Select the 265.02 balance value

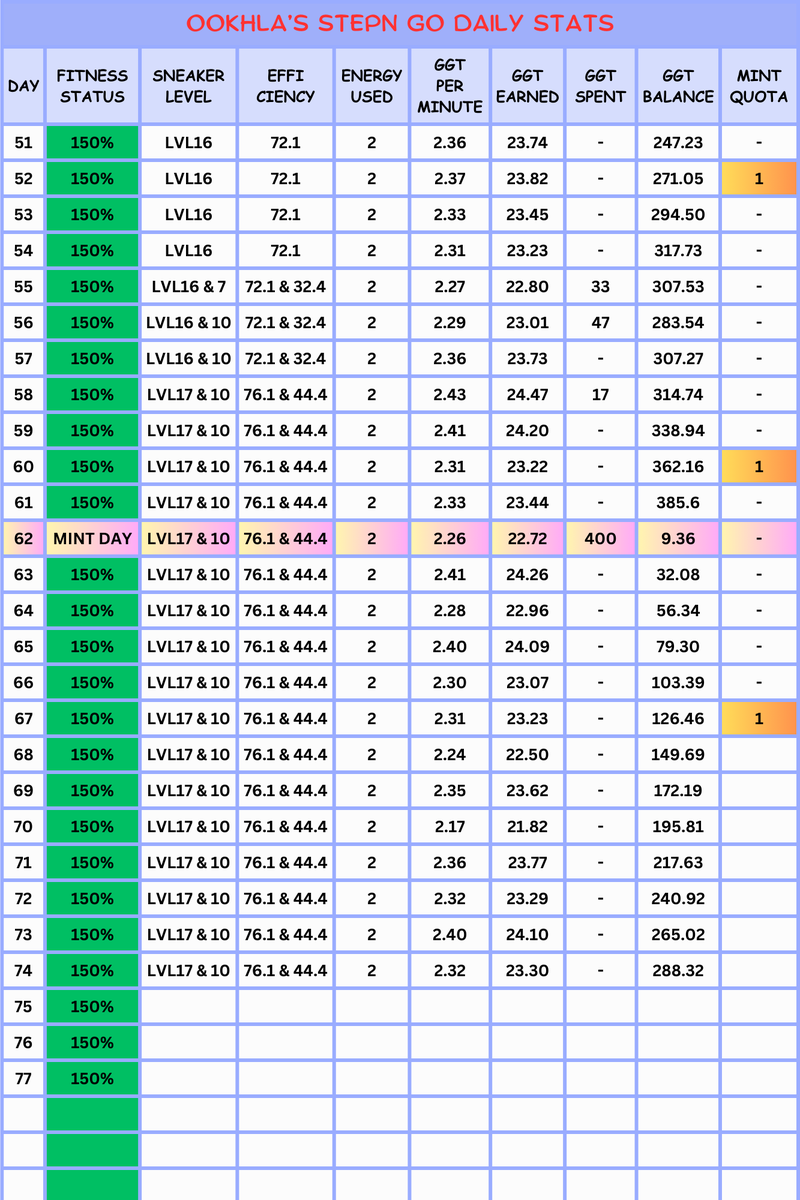click(678, 935)
